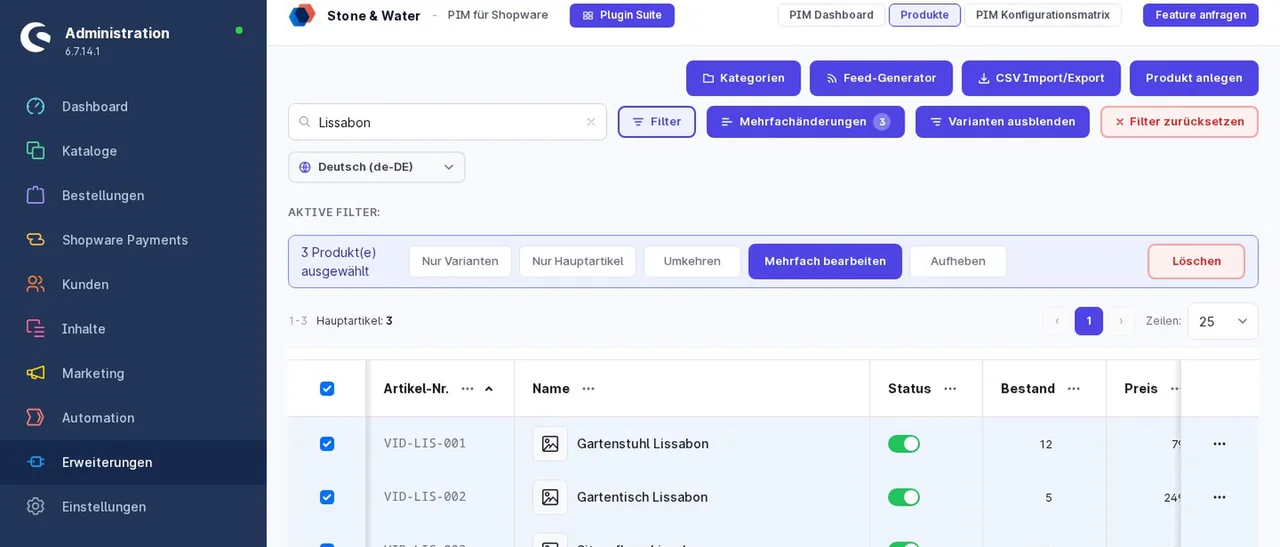Click CSV Import/Export button

(1041, 78)
